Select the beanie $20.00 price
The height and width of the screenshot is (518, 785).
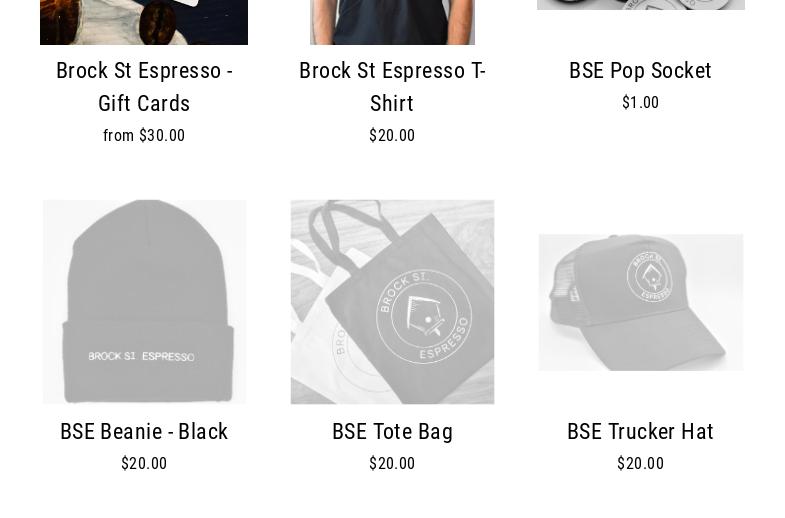tap(144, 463)
